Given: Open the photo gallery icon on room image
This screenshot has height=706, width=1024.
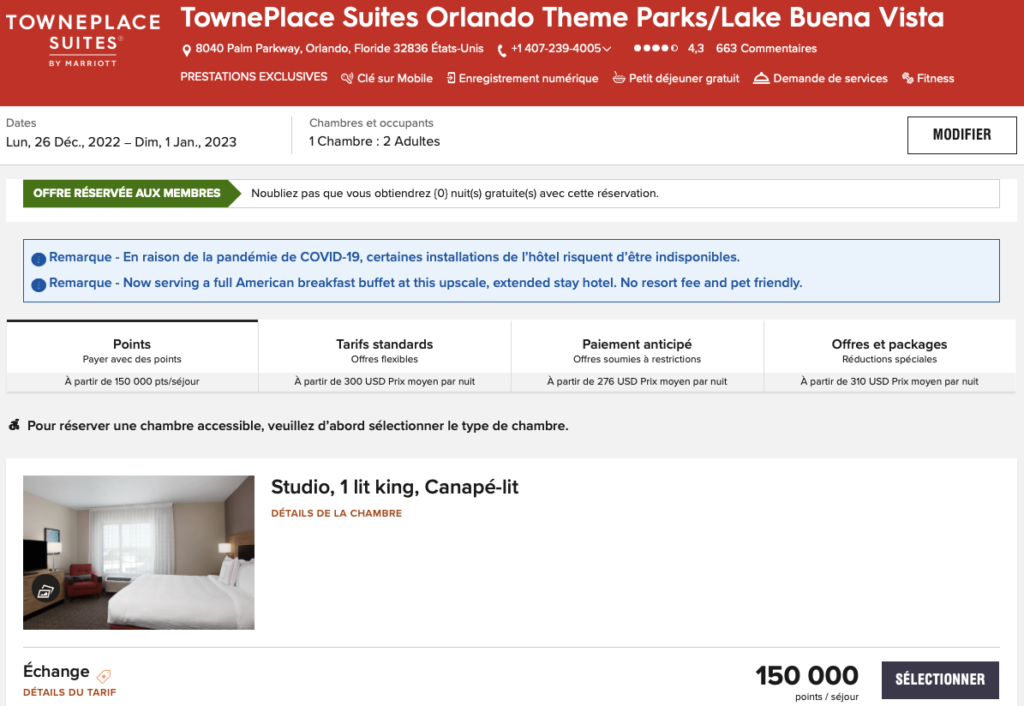Looking at the screenshot, I should pyautogui.click(x=45, y=590).
